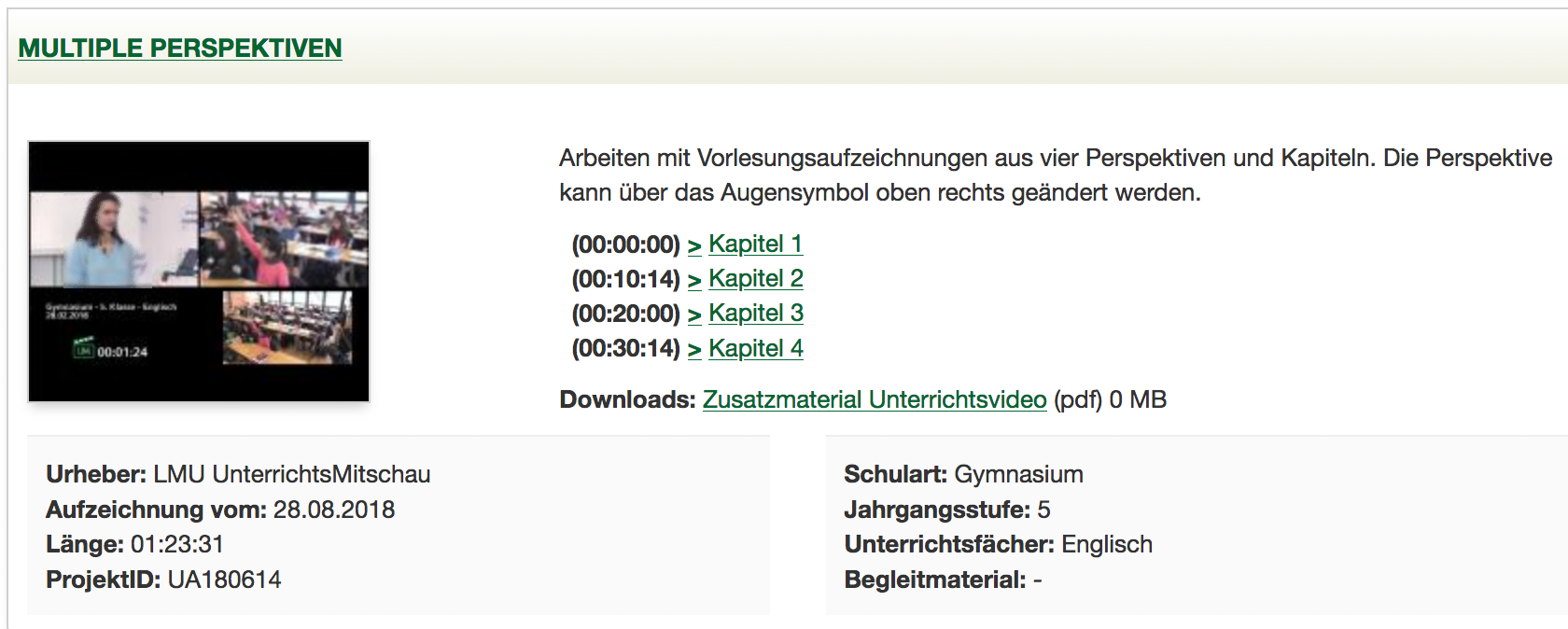This screenshot has height=629, width=1568.
Task: Click the arrow icon before Kapitel 3
Action: pyautogui.click(x=694, y=314)
